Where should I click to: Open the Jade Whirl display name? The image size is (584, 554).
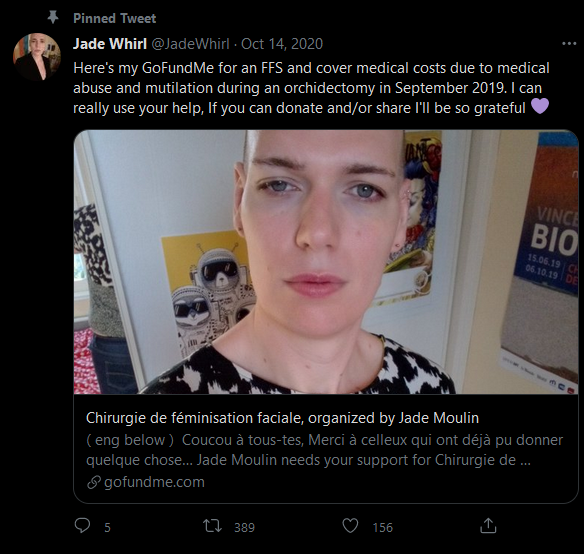tap(110, 44)
